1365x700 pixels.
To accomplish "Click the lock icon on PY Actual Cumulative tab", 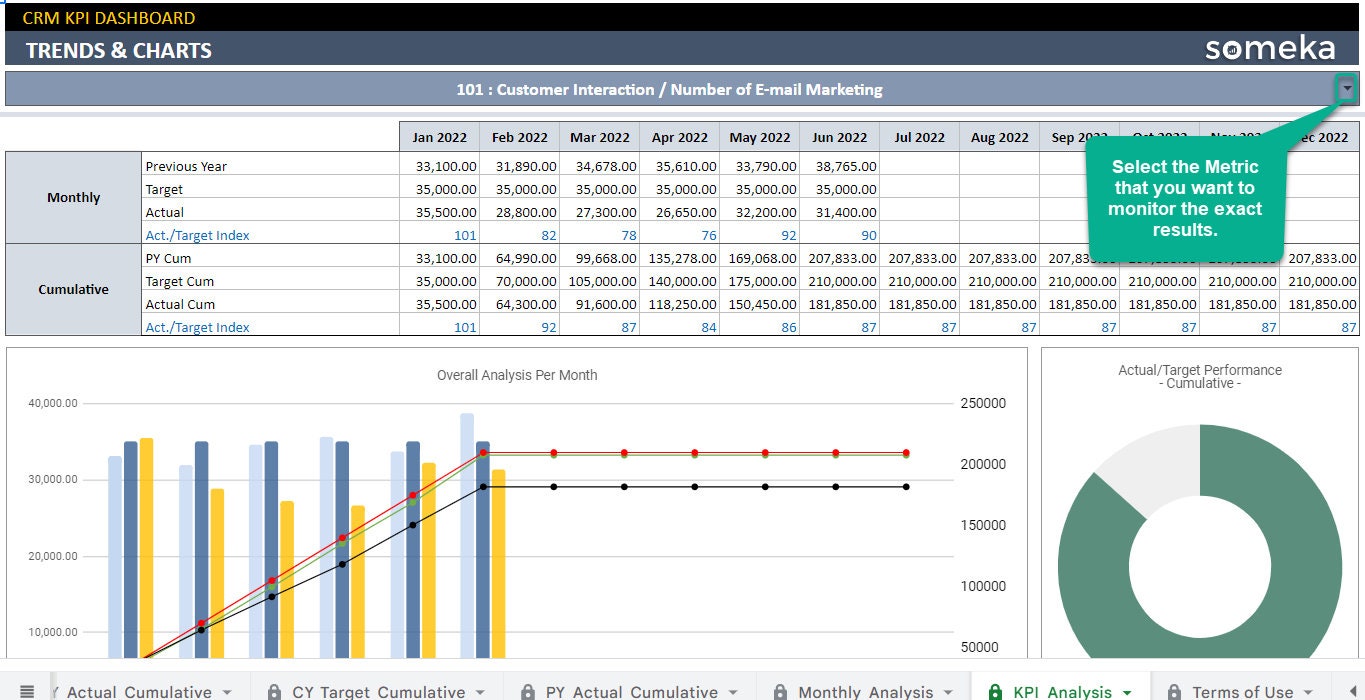I will coord(527,690).
